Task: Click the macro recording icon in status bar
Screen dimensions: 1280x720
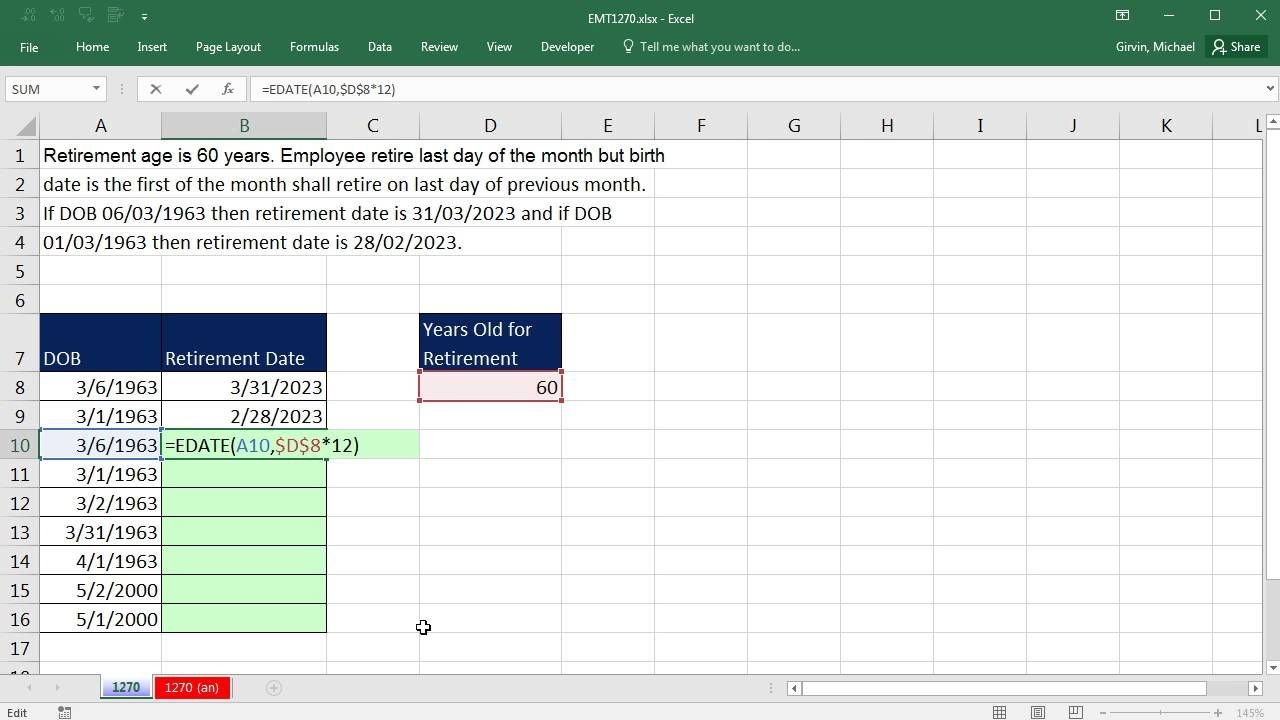Action: click(x=64, y=712)
